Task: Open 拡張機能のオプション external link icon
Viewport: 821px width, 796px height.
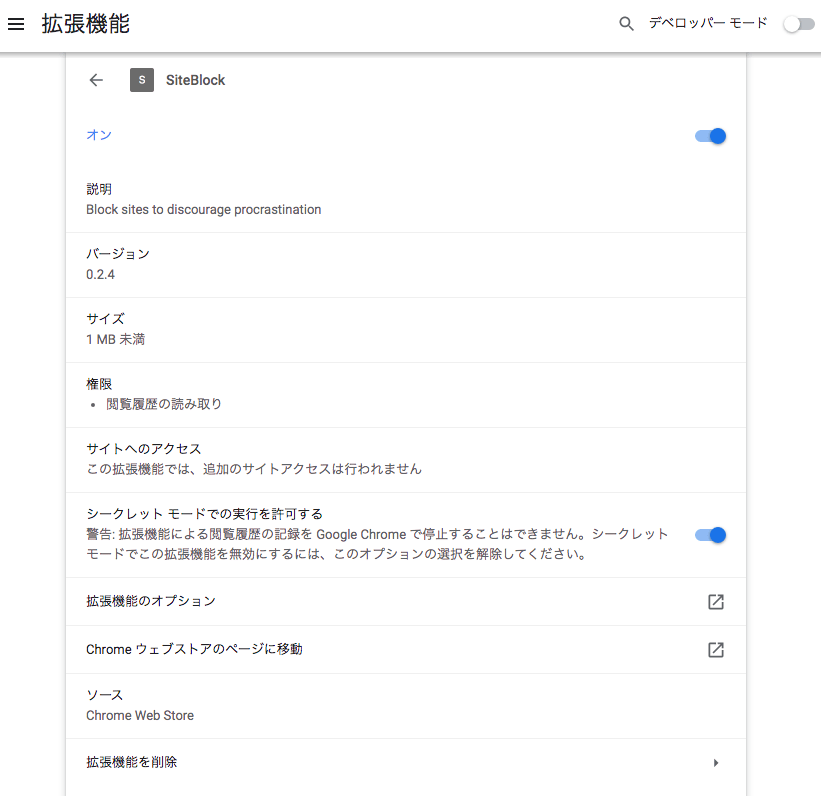Action: (716, 602)
